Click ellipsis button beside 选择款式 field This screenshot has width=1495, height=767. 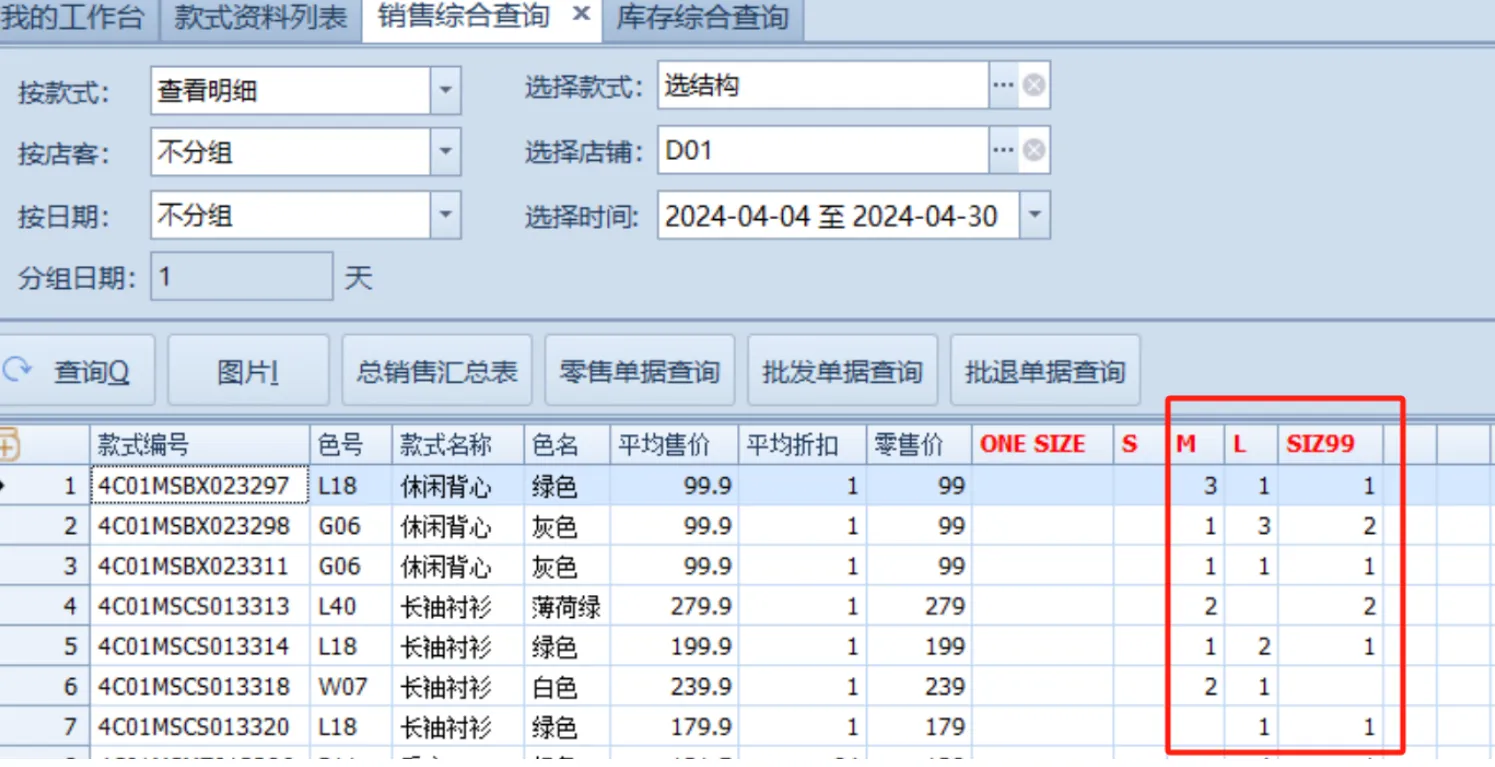(x=1003, y=86)
